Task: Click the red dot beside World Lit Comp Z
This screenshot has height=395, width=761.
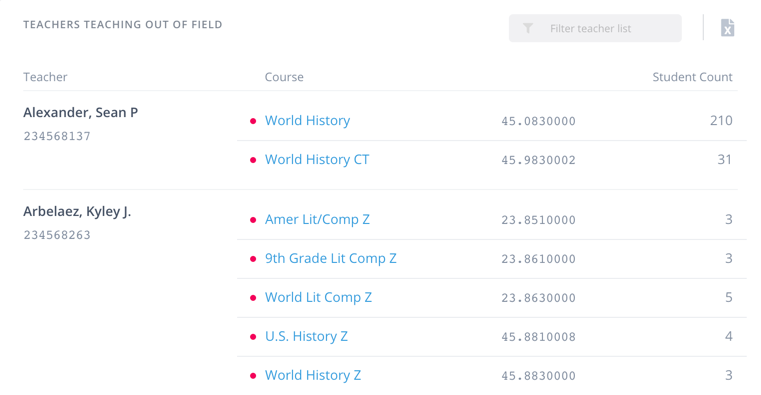Action: [253, 298]
